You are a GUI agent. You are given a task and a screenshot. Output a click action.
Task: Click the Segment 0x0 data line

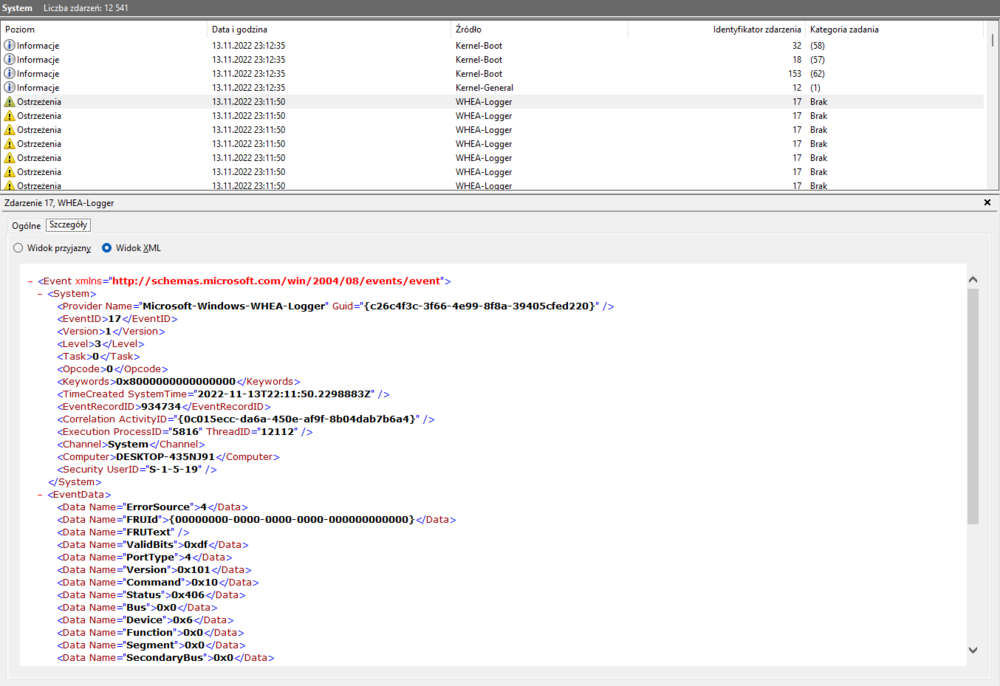(x=151, y=645)
